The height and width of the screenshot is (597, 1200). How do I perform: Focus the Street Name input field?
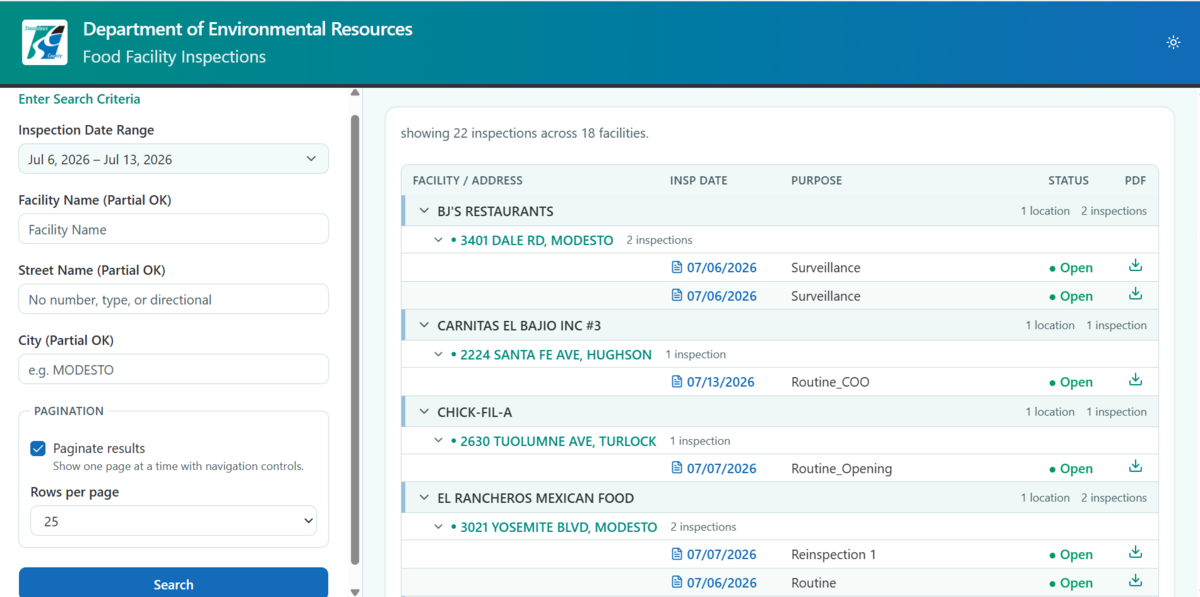pyautogui.click(x=173, y=299)
